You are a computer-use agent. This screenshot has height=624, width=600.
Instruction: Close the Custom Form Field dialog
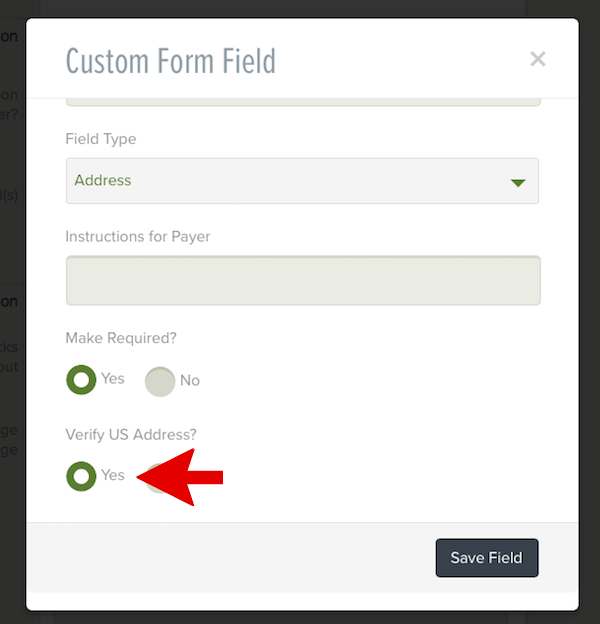538,59
